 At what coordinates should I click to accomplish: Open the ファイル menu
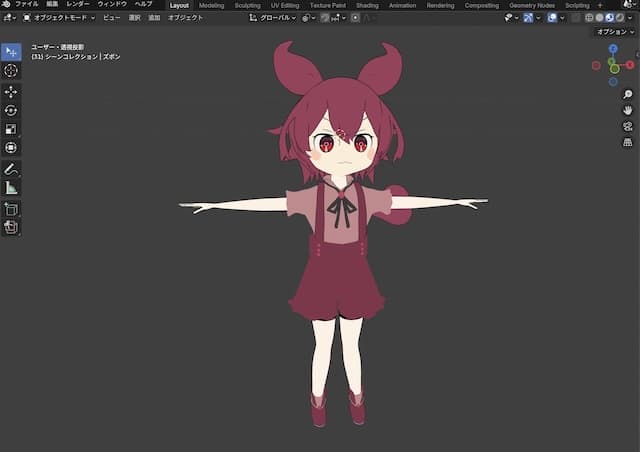(27, 5)
